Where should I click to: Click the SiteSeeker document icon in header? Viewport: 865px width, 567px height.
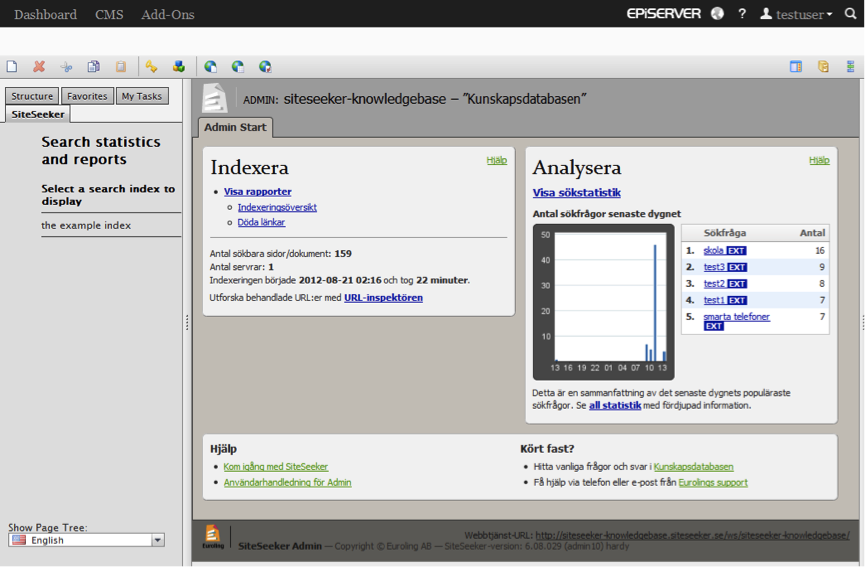214,98
